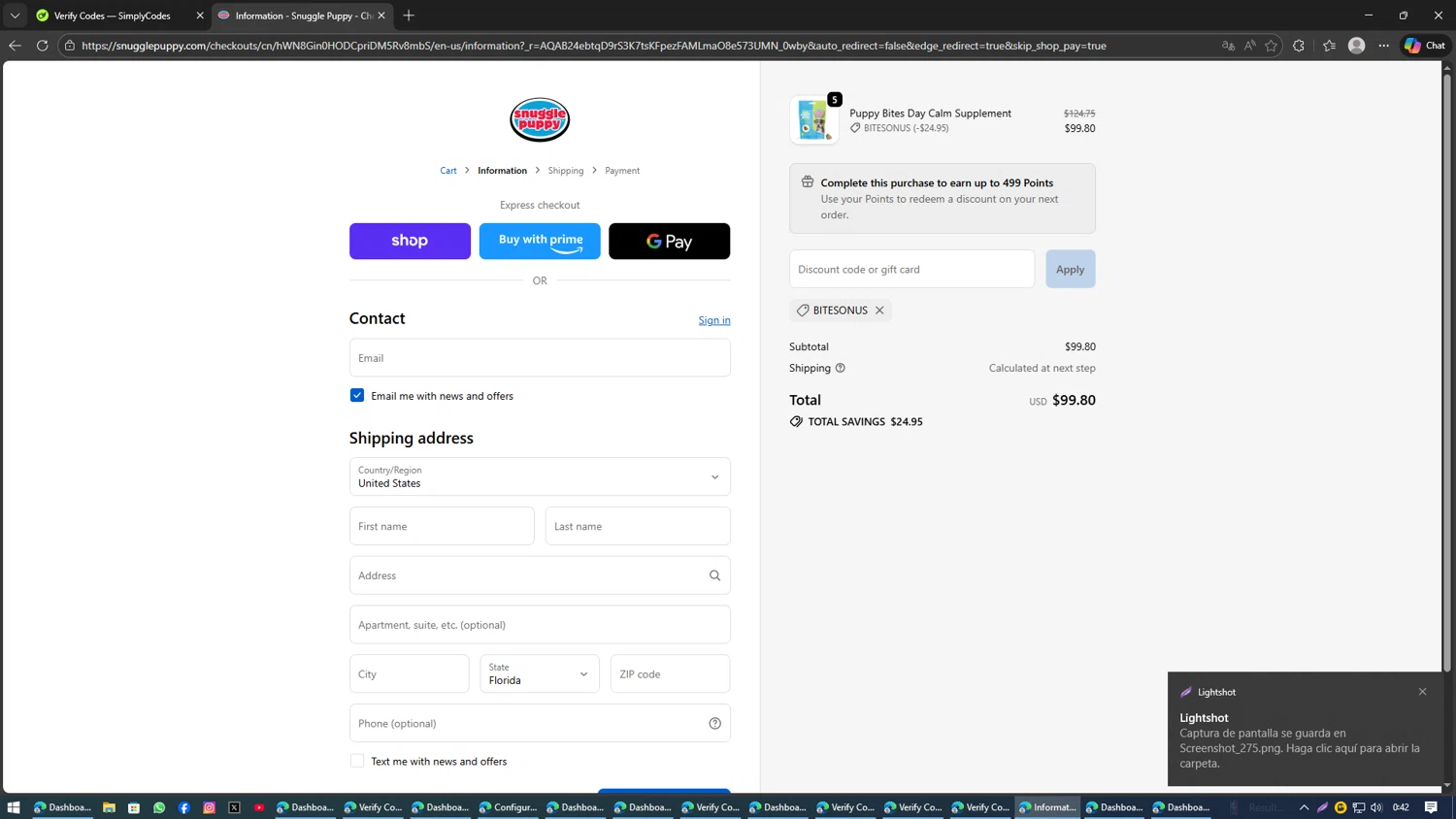The height and width of the screenshot is (819, 1456).
Task: Click the Shipping info question icon
Action: (x=841, y=368)
